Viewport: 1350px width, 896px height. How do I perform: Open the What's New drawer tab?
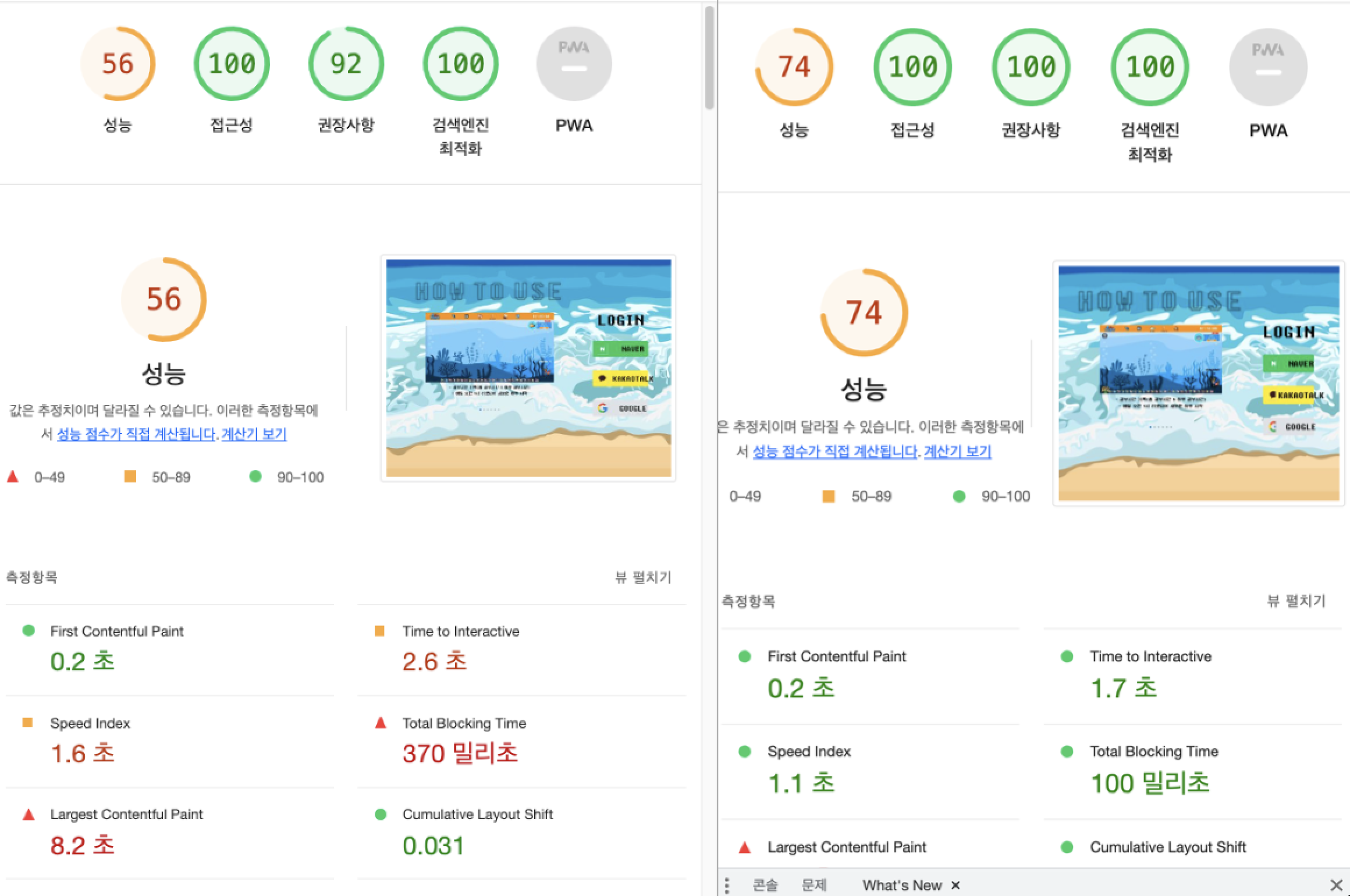pos(901,885)
